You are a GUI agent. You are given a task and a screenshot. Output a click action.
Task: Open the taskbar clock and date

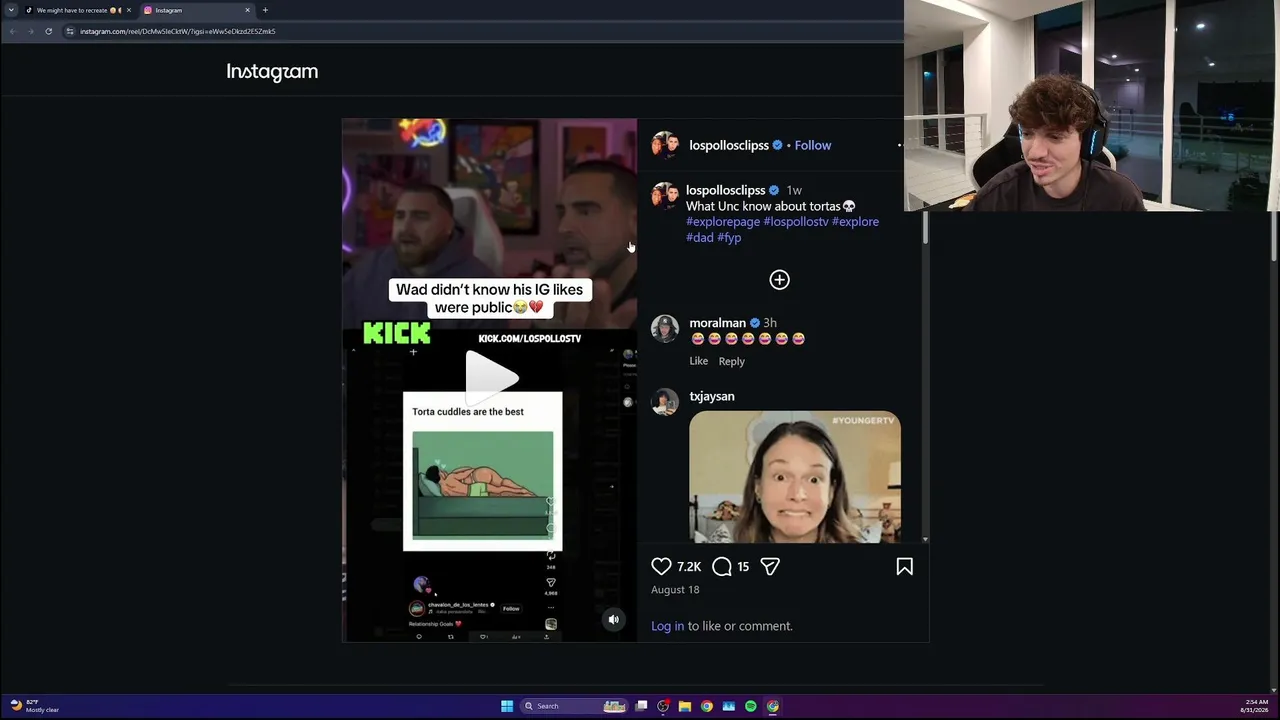point(1256,706)
